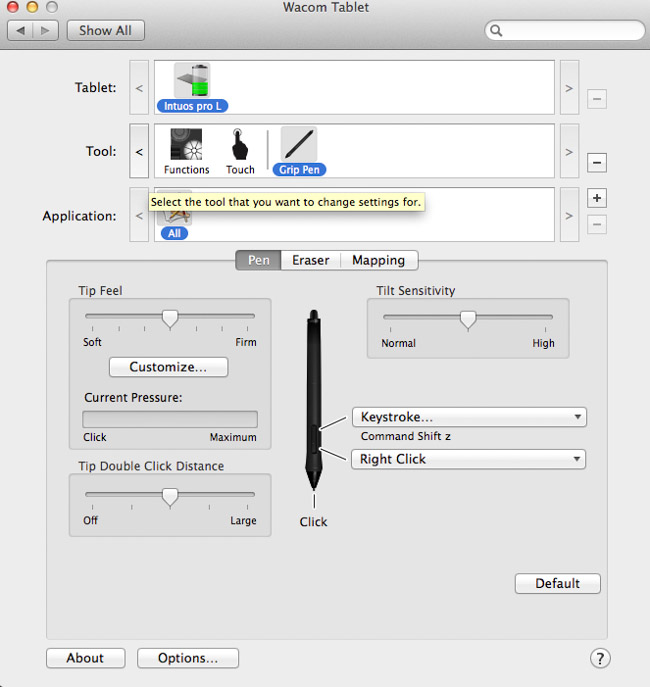
Task: Open the About dialog
Action: coord(85,658)
